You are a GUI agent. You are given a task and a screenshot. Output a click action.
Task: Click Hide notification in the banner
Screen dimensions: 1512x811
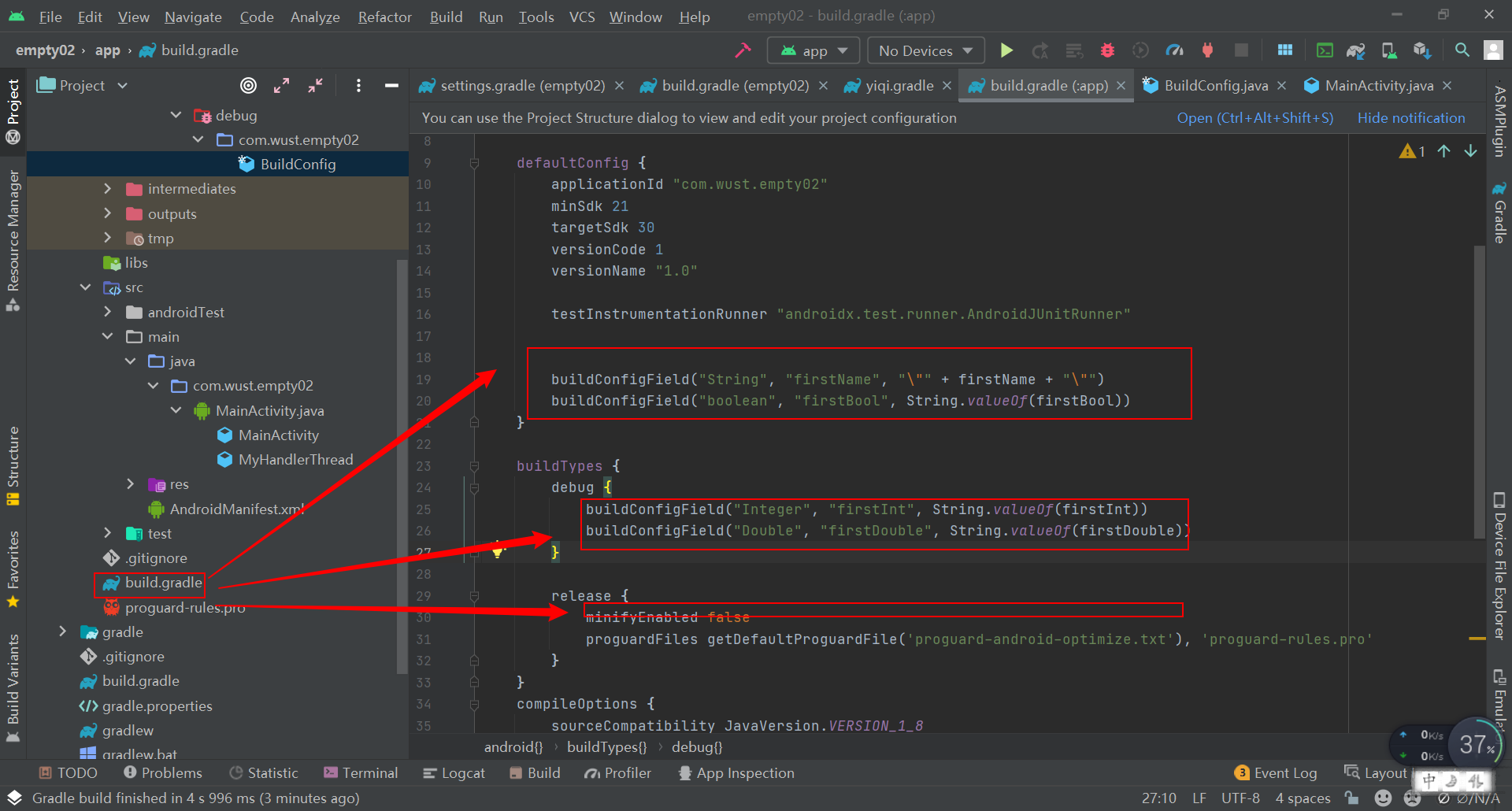(1410, 117)
